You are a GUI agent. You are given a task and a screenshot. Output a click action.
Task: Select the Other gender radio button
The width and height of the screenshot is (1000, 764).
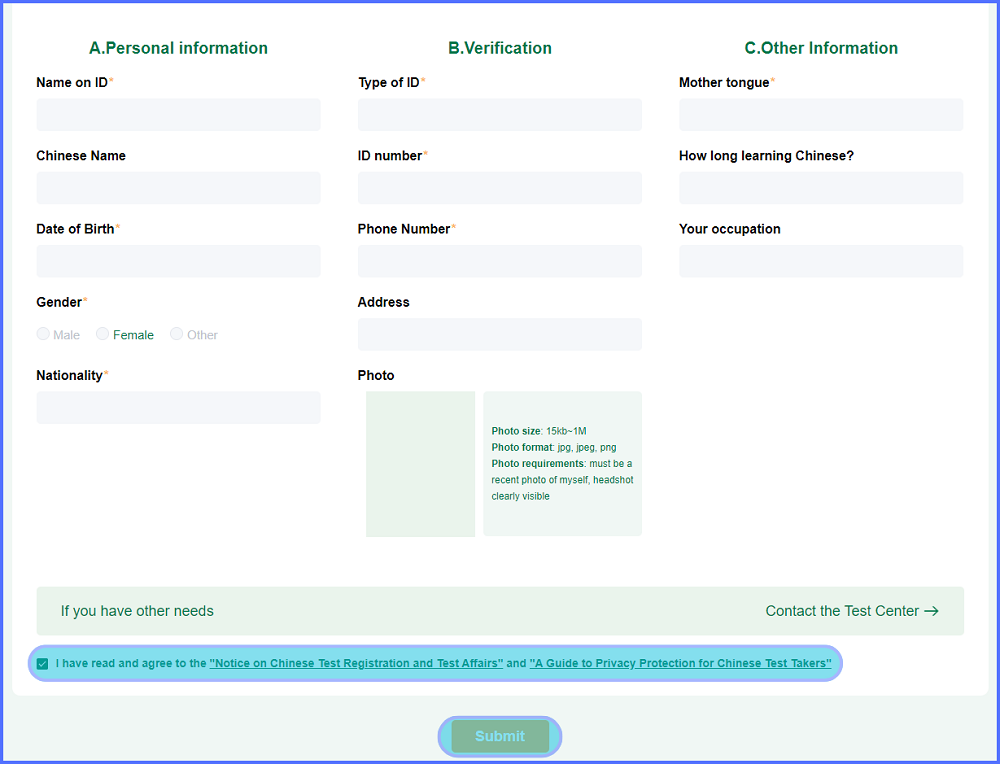(177, 334)
